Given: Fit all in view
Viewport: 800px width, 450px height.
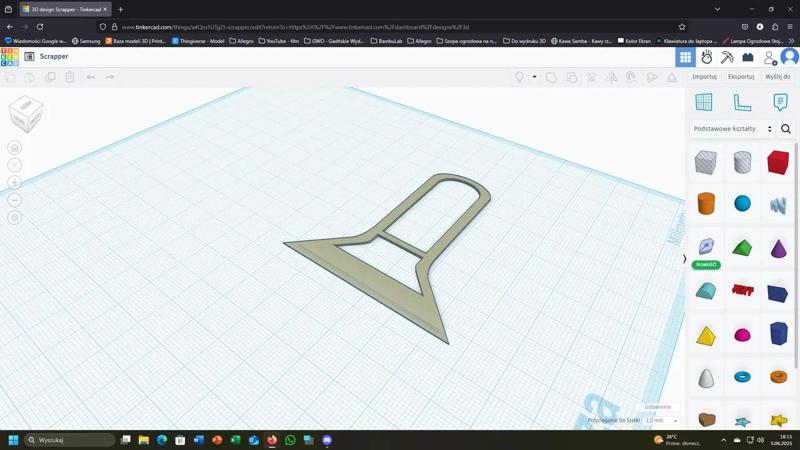Looking at the screenshot, I should (15, 165).
